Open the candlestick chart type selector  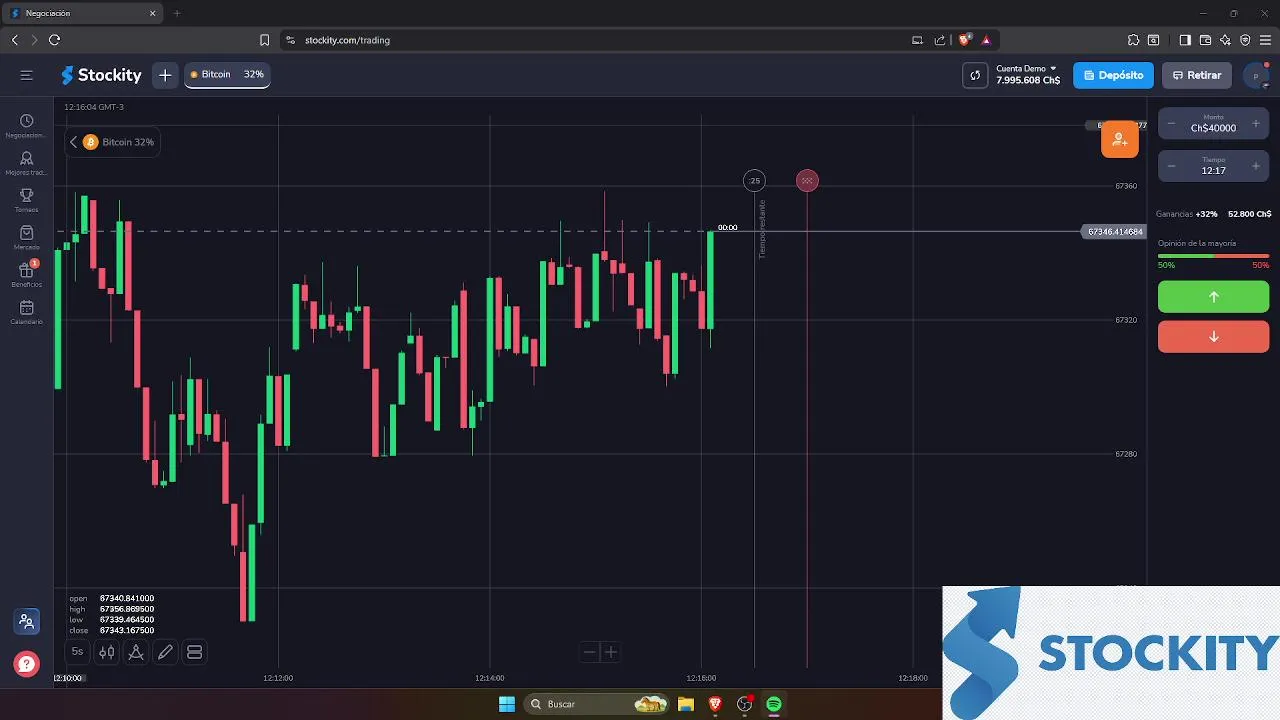click(106, 652)
